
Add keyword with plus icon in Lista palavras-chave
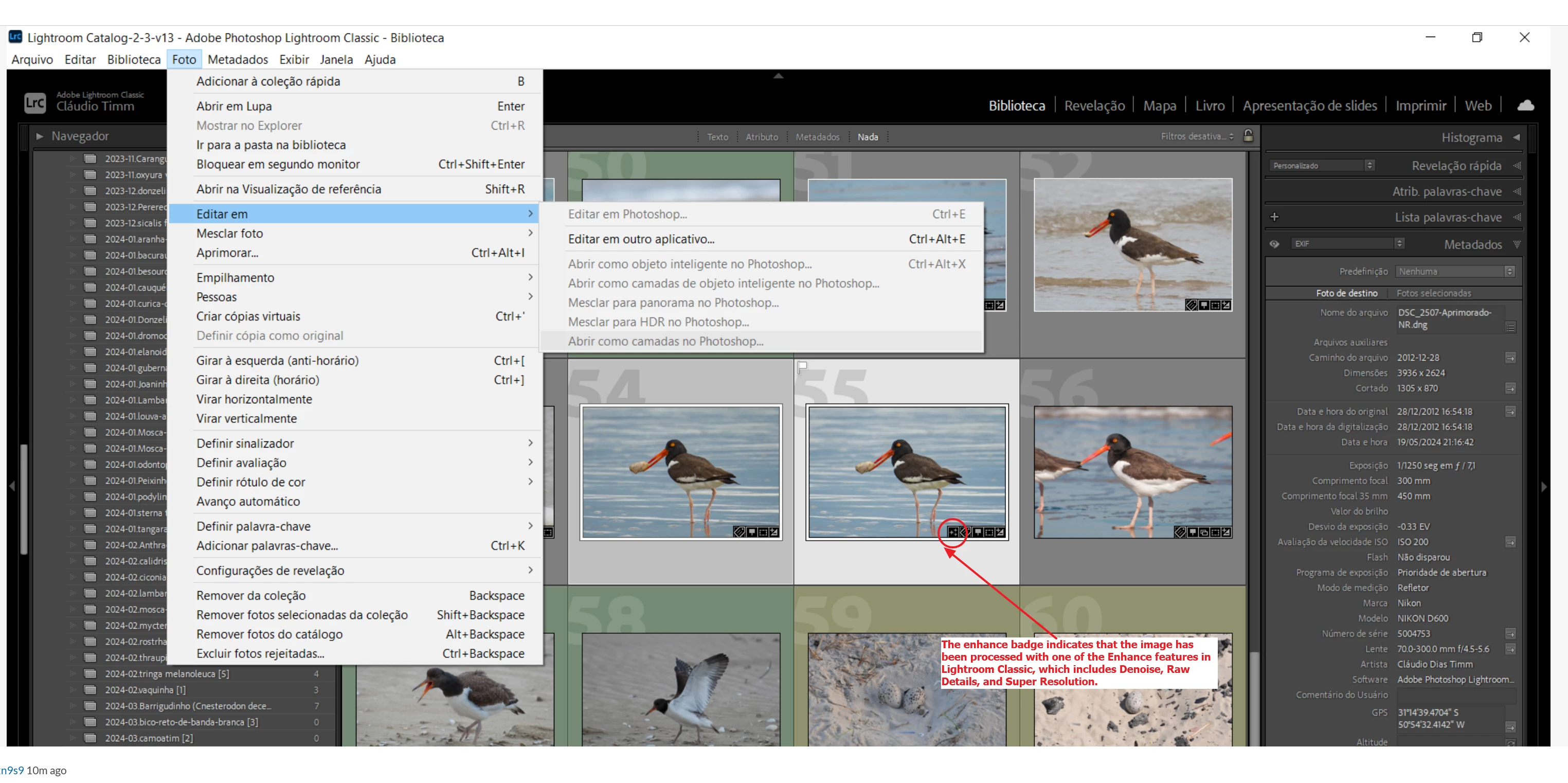[x=1274, y=217]
